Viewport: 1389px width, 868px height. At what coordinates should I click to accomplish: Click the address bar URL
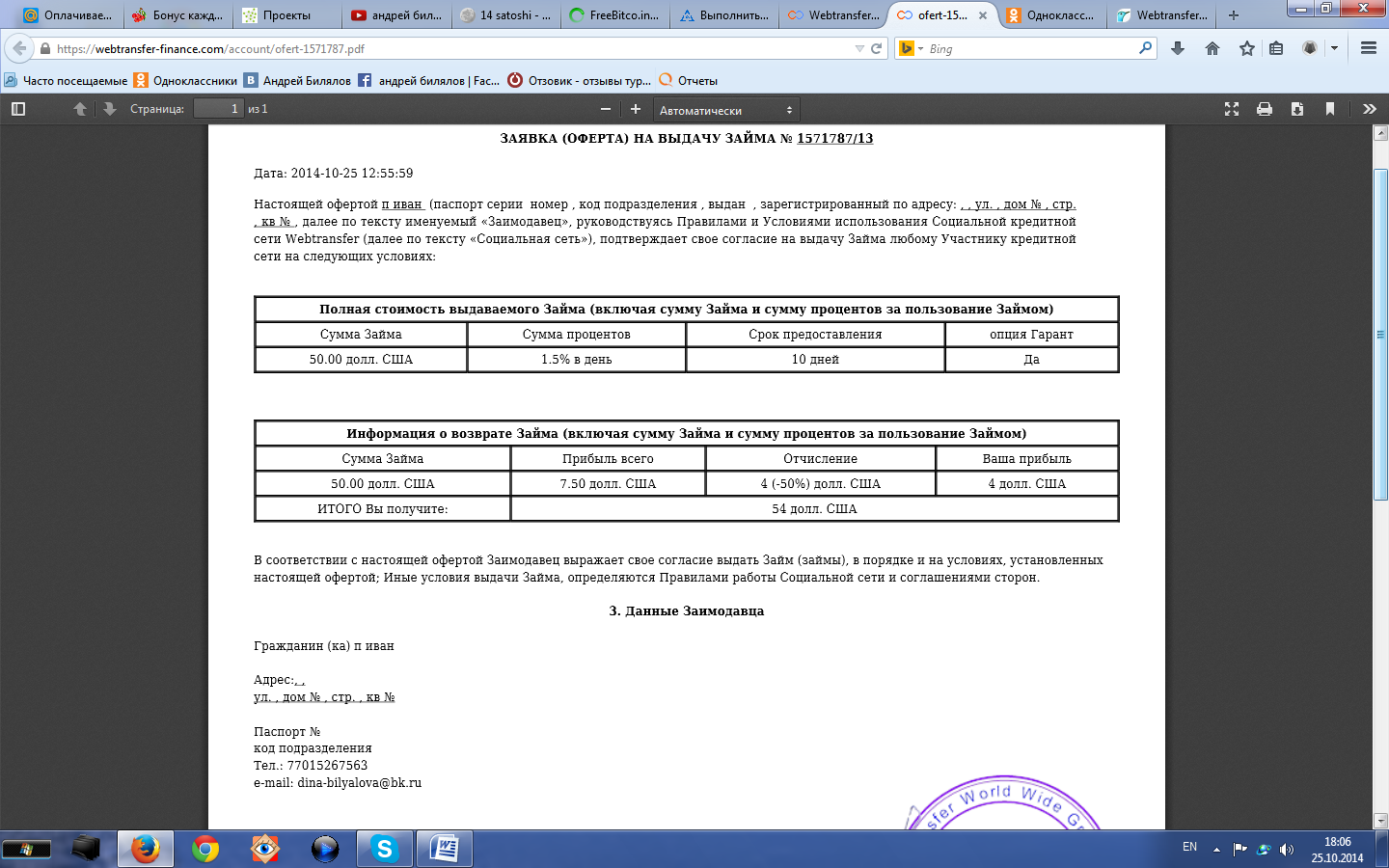pyautogui.click(x=210, y=48)
